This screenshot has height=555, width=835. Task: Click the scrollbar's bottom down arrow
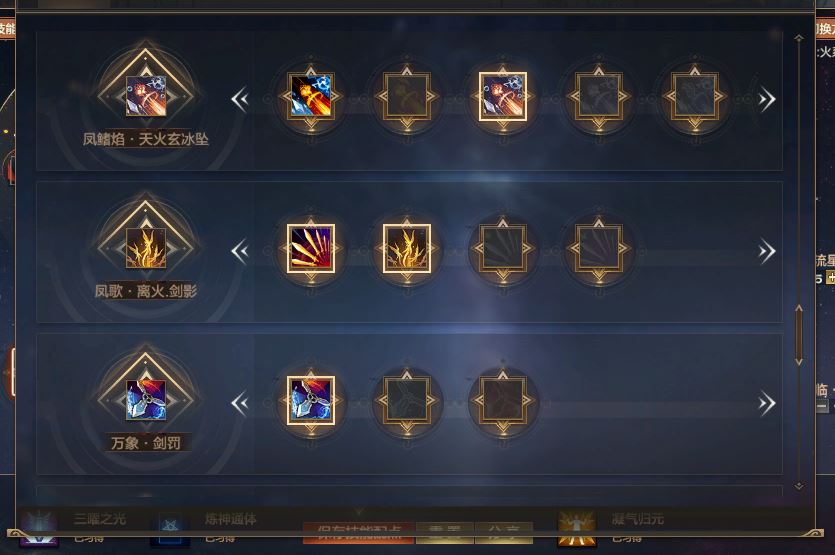(799, 486)
